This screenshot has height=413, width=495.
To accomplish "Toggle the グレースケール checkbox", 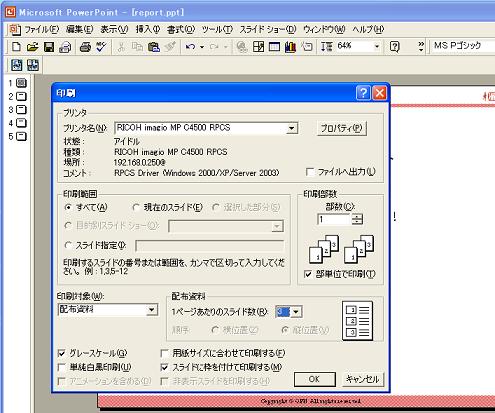I will (x=61, y=353).
